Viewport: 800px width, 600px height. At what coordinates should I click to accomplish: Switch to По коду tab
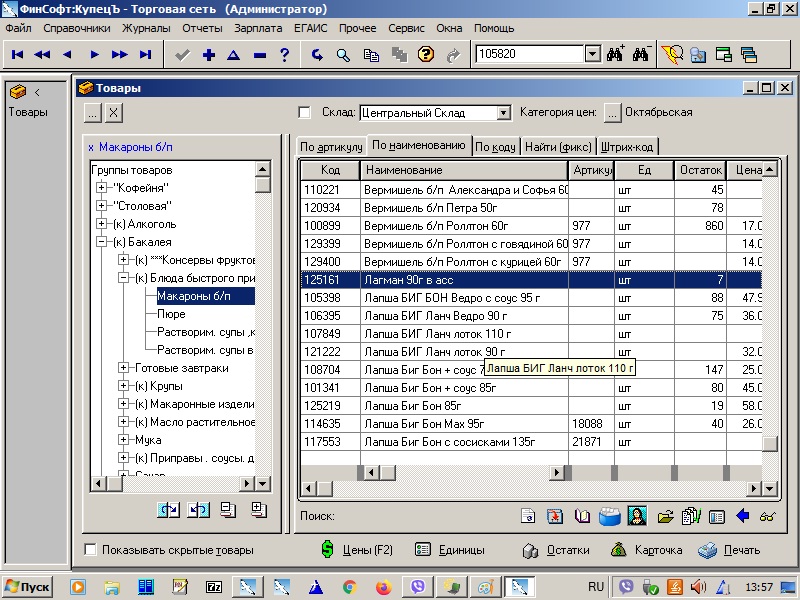(495, 147)
